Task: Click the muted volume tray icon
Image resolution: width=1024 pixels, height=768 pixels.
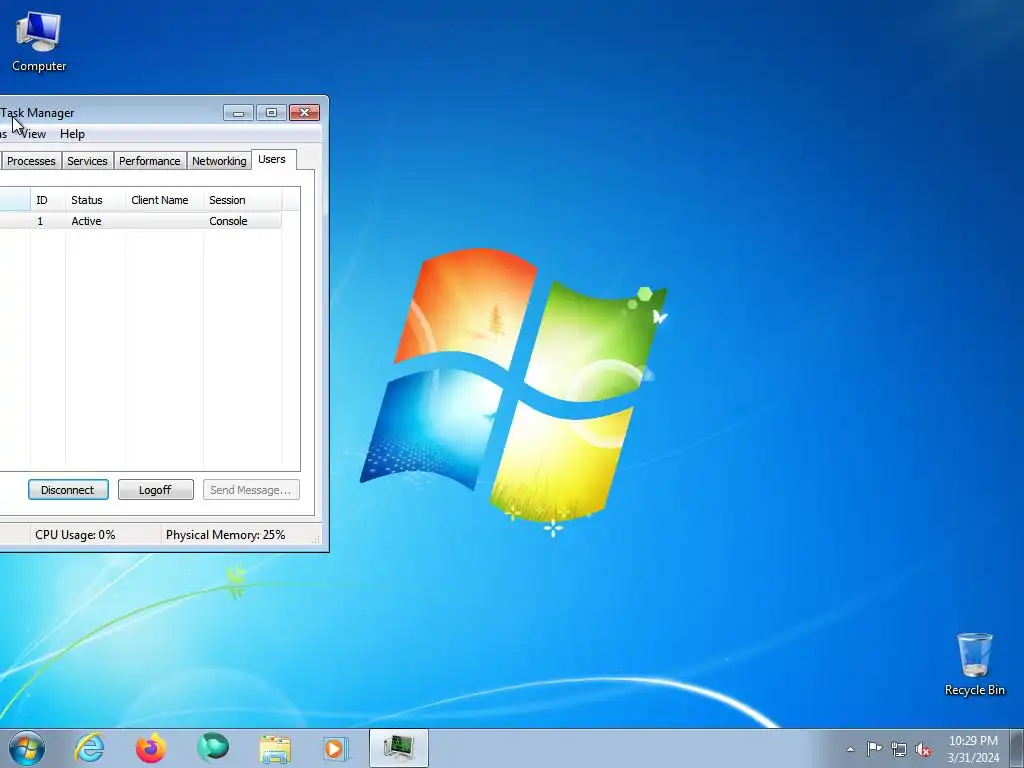Action: pyautogui.click(x=923, y=749)
